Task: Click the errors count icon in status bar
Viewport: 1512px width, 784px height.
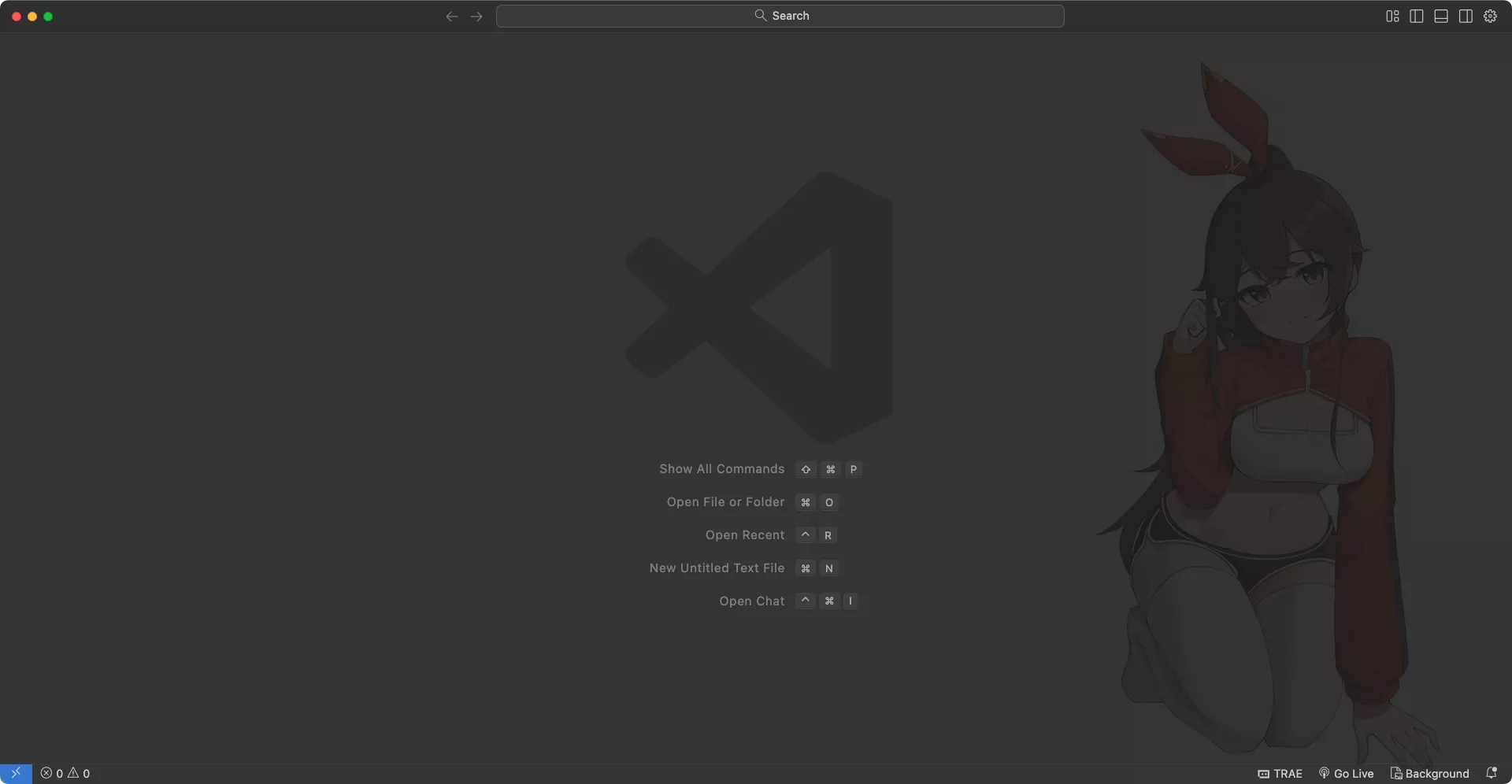Action: click(x=47, y=774)
